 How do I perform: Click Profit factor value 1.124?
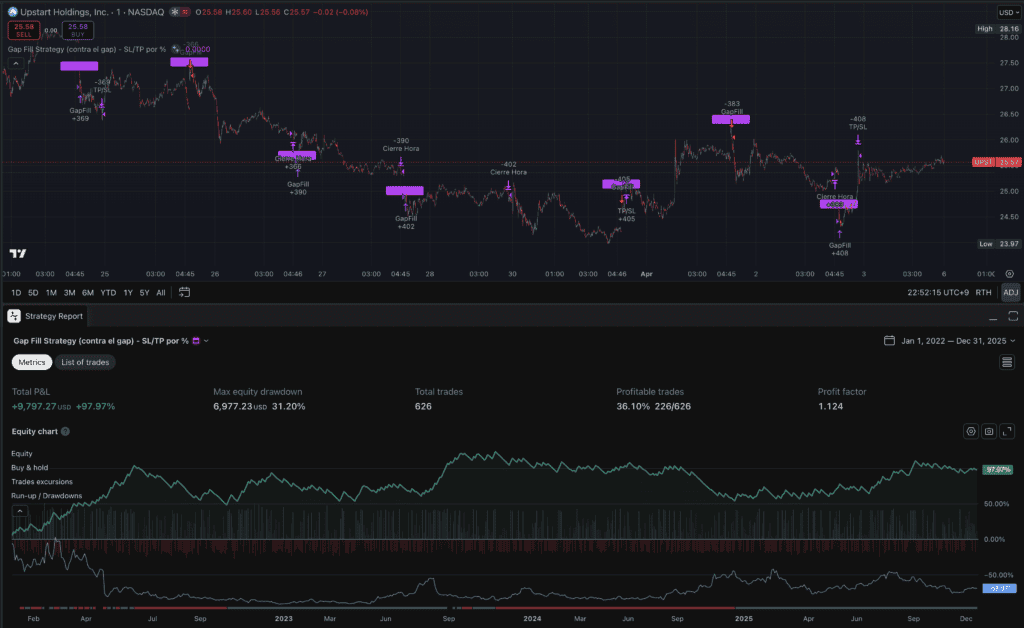point(830,406)
